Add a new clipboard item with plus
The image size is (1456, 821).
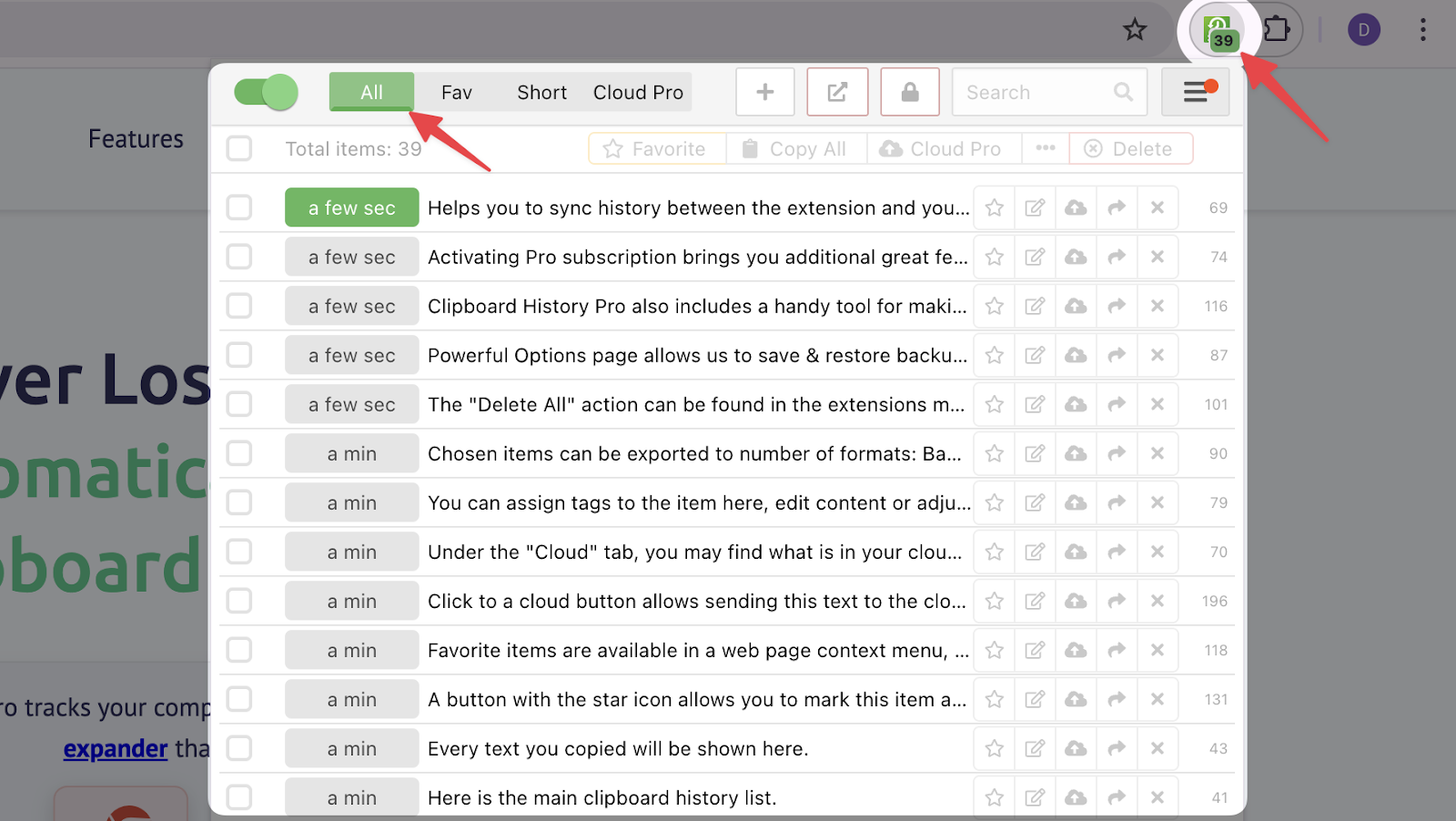point(765,92)
